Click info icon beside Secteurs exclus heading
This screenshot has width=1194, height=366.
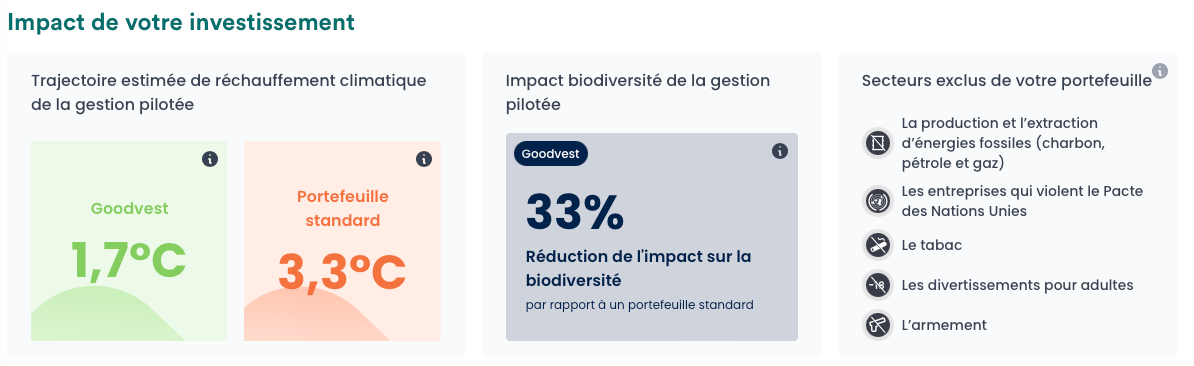pos(1160,71)
